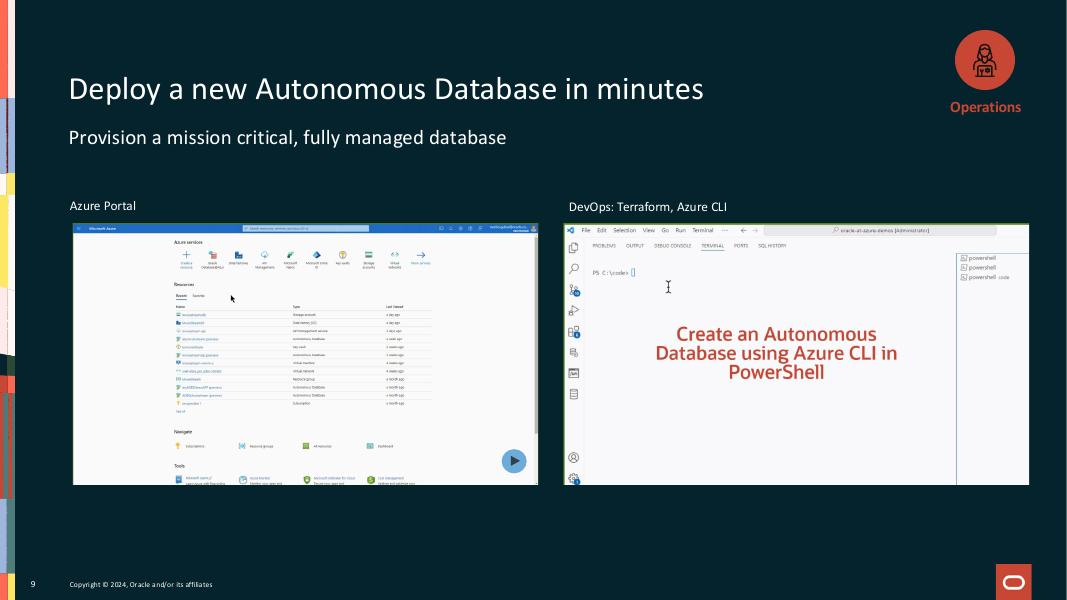Image resolution: width=1067 pixels, height=600 pixels.
Task: Click the Create a resource plus icon
Action: point(186,256)
